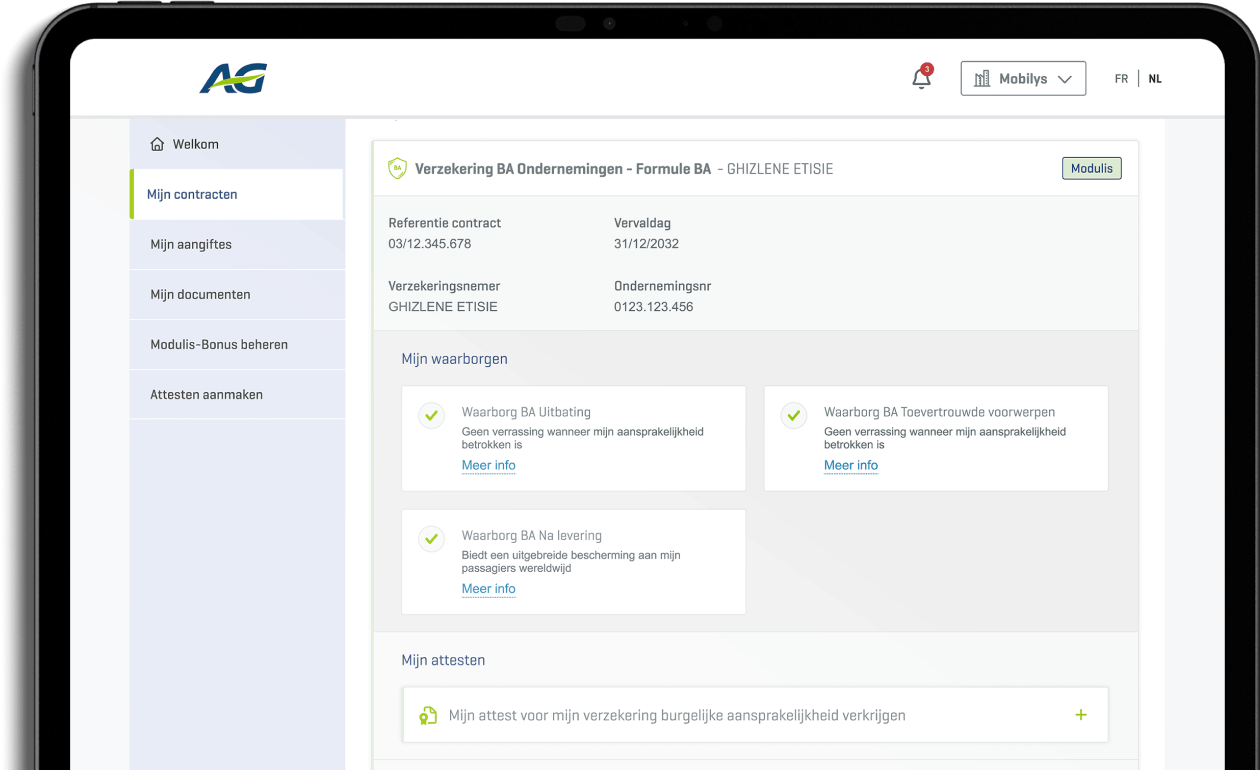This screenshot has width=1260, height=770.
Task: Select Mijn contracten in the sidebar
Action: [x=237, y=194]
